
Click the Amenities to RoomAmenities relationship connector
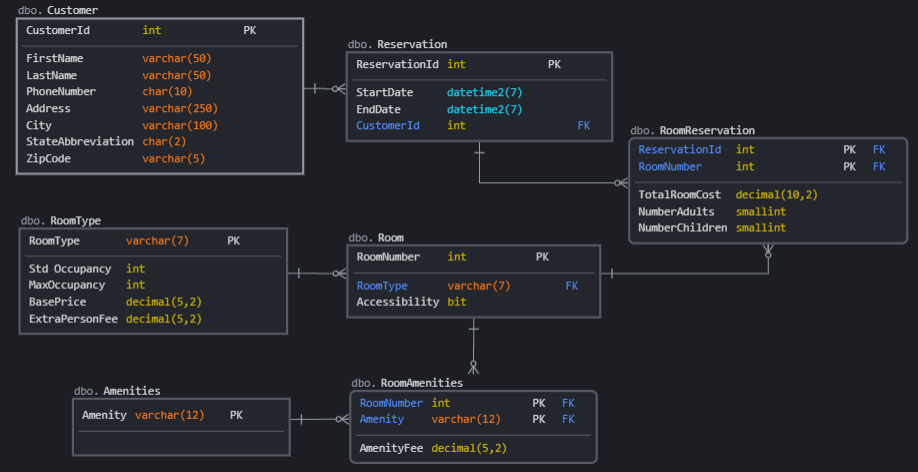[x=320, y=419]
